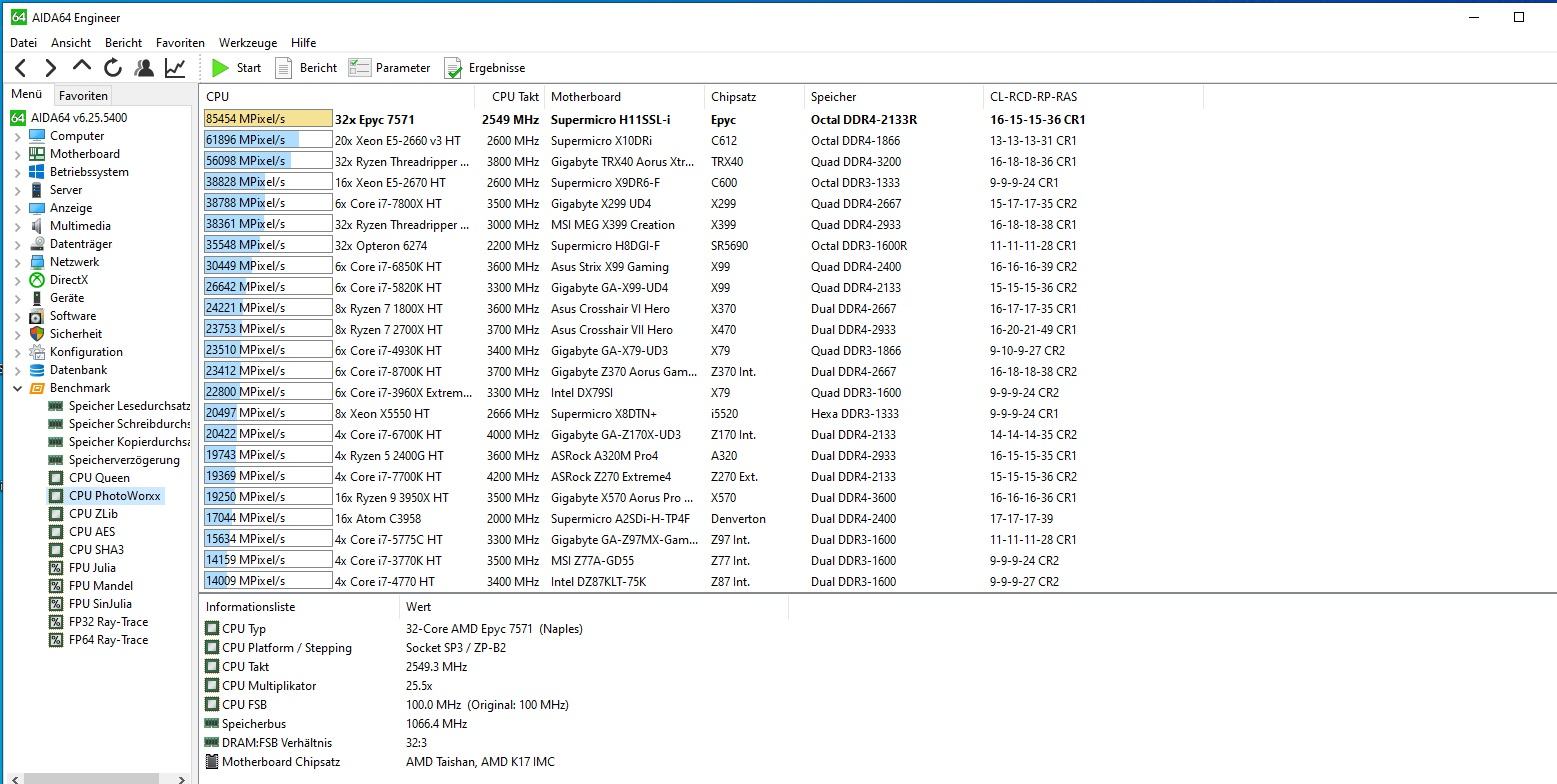Screen dimensions: 1557x784
Task: Expand the Computer tree node
Action: pyautogui.click(x=18, y=136)
